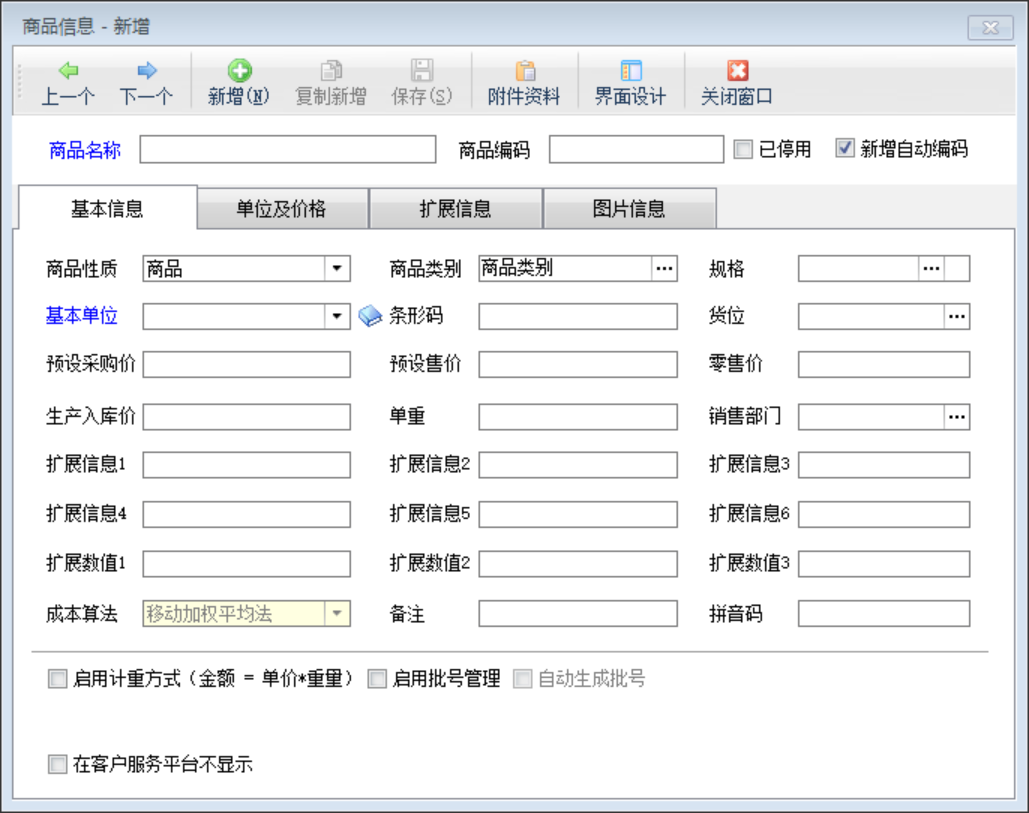Viewport: 1029px width, 813px height.
Task: Open the 商品类别 ellipsis picker
Action: (x=665, y=268)
